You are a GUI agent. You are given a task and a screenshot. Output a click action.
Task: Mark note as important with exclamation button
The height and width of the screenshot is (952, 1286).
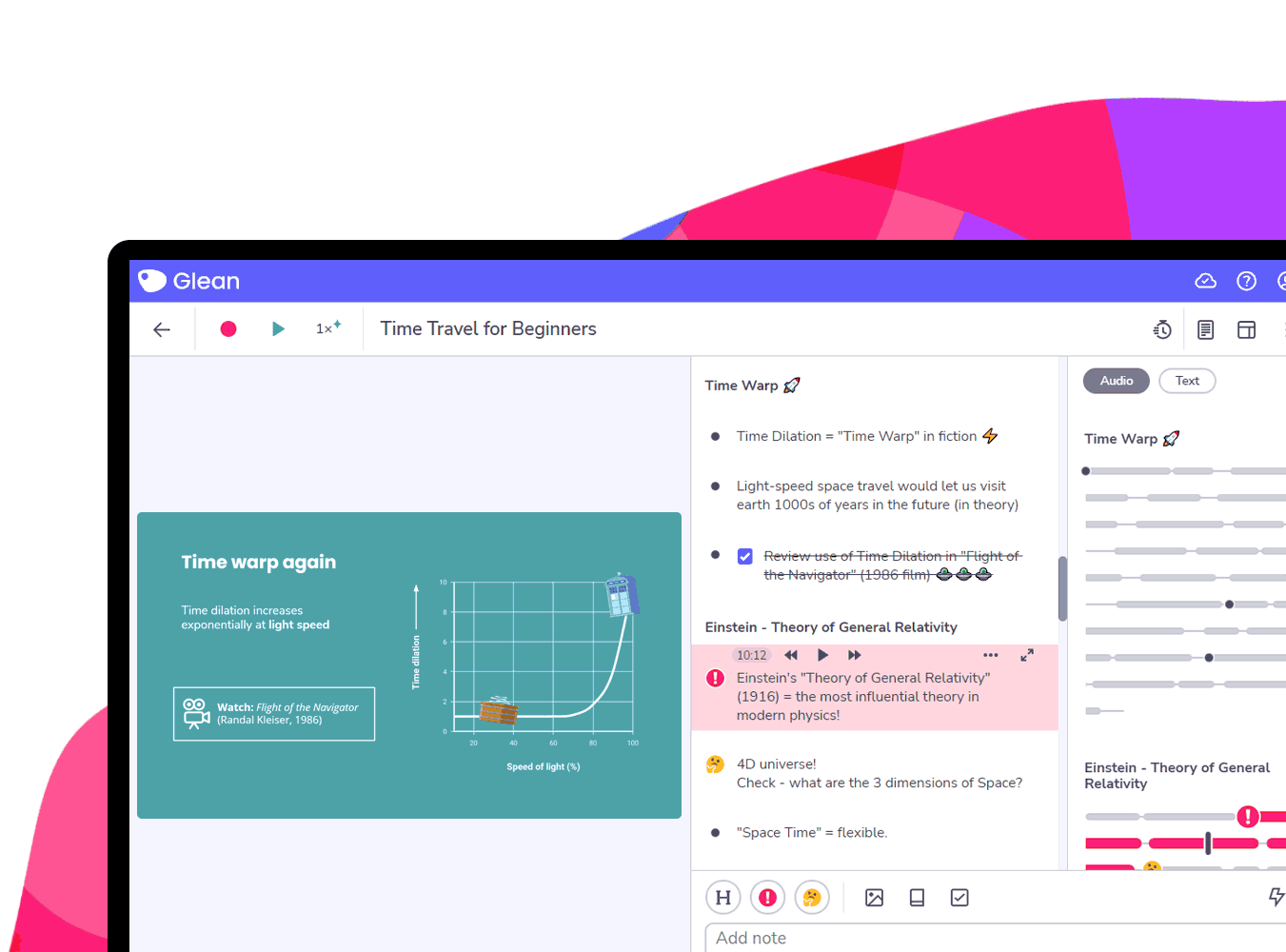767,897
